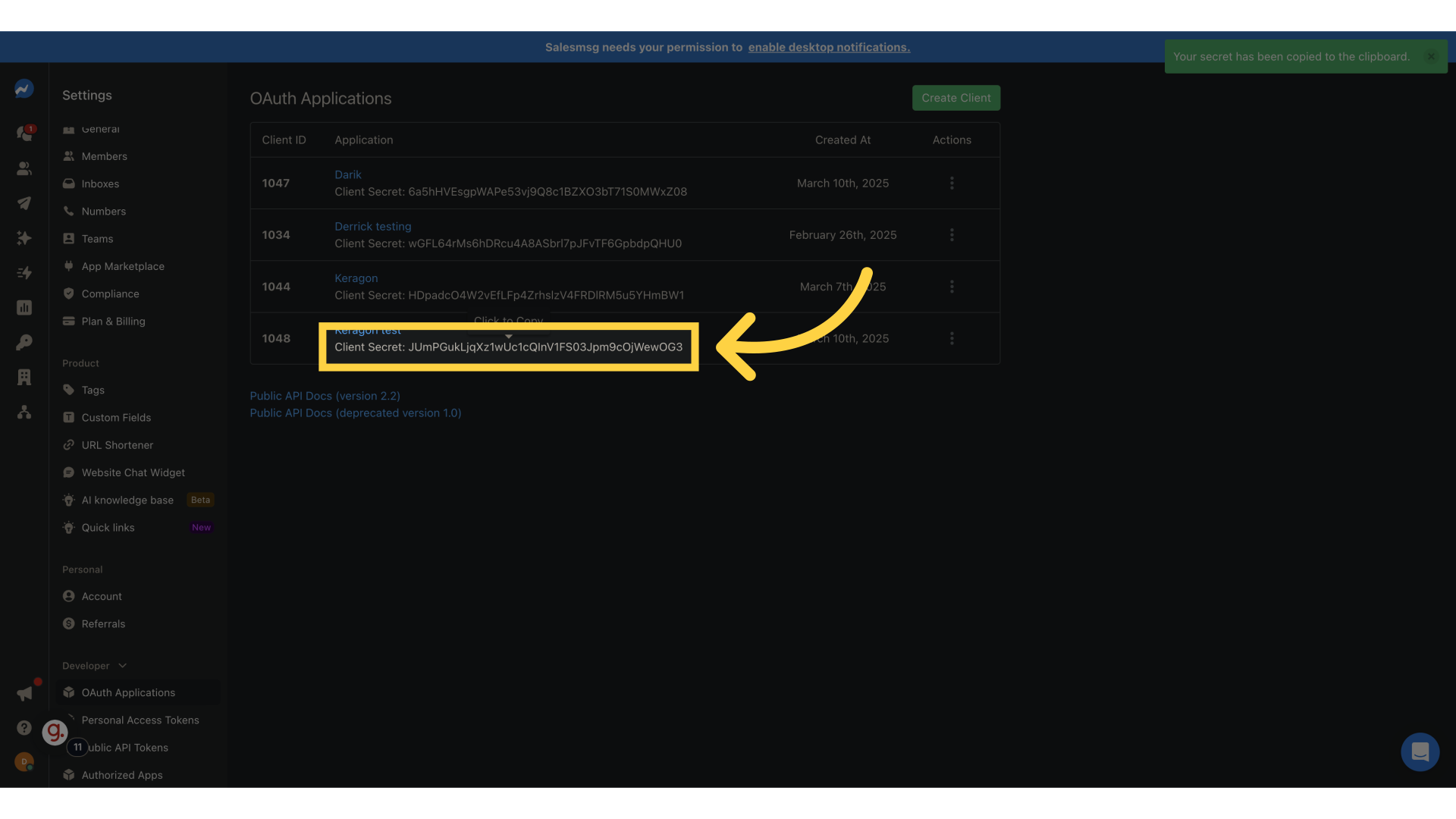
Task: Open the chat support bubble button
Action: point(1420,752)
